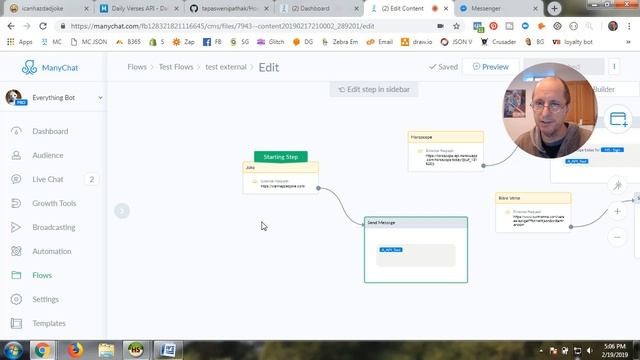Click the Preview button
640x360 pixels.
point(491,67)
